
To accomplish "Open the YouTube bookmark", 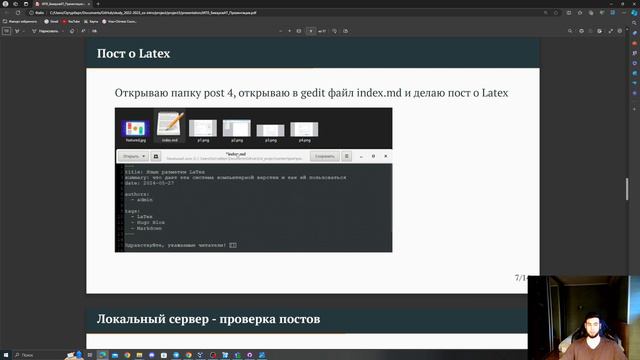I will [x=71, y=21].
